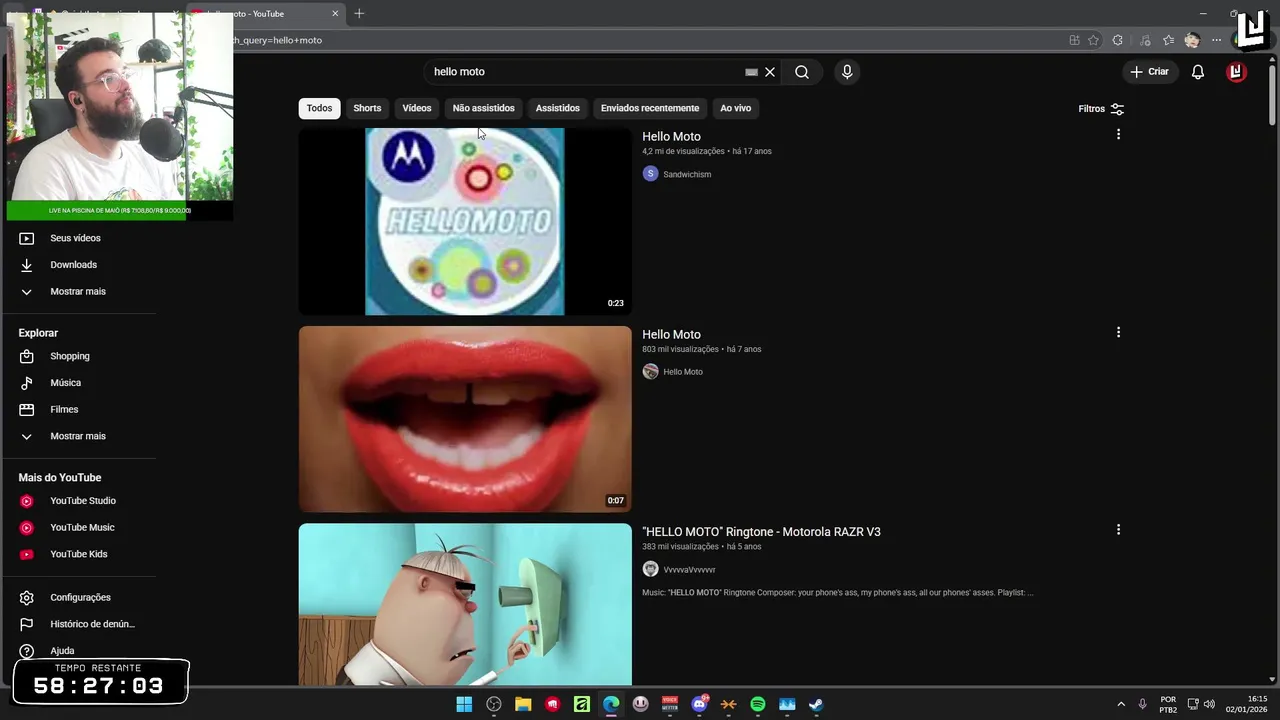Play the red lips video thumbnail
This screenshot has height=720, width=1280.
465,419
